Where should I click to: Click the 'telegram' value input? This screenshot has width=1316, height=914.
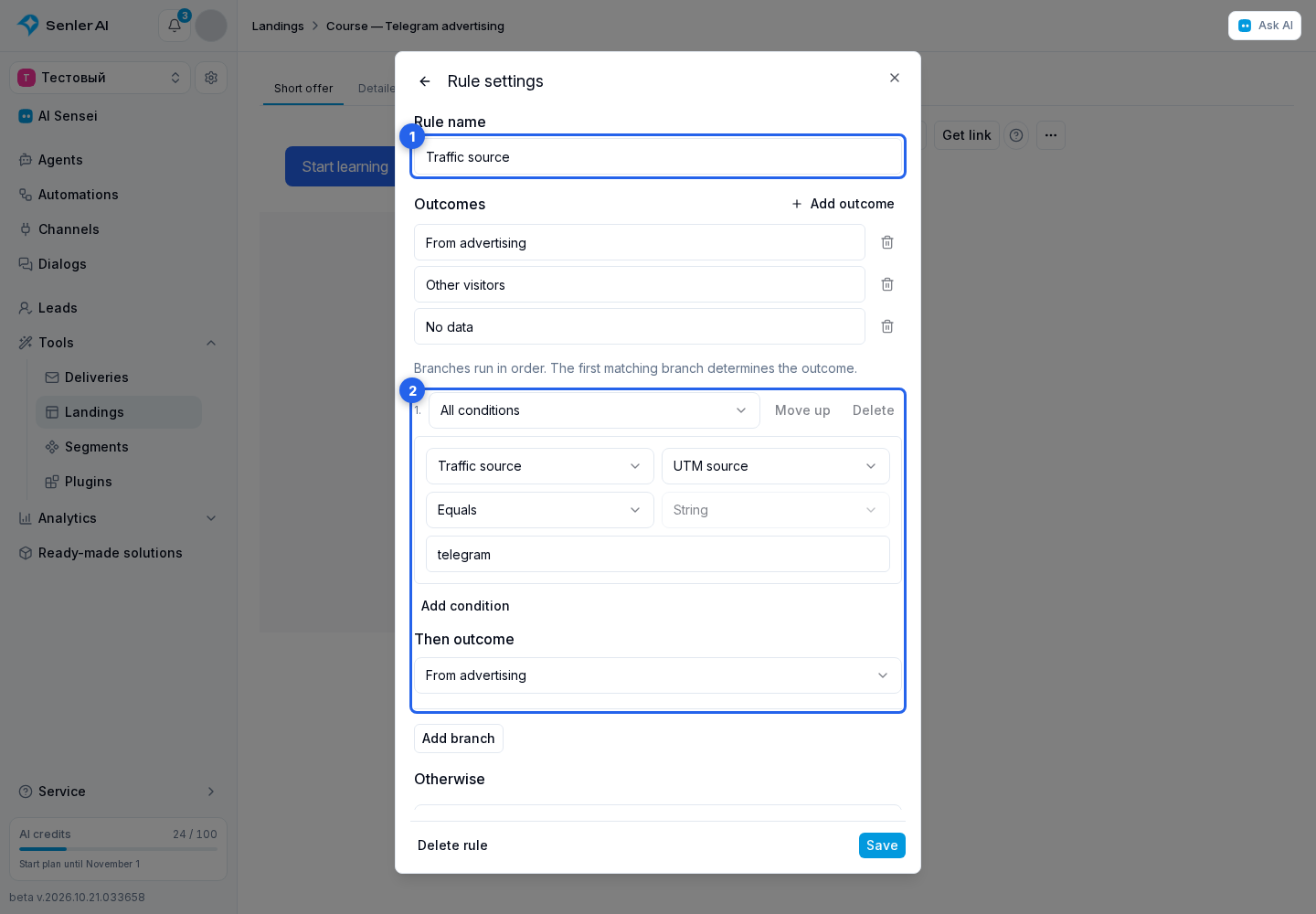tap(658, 554)
